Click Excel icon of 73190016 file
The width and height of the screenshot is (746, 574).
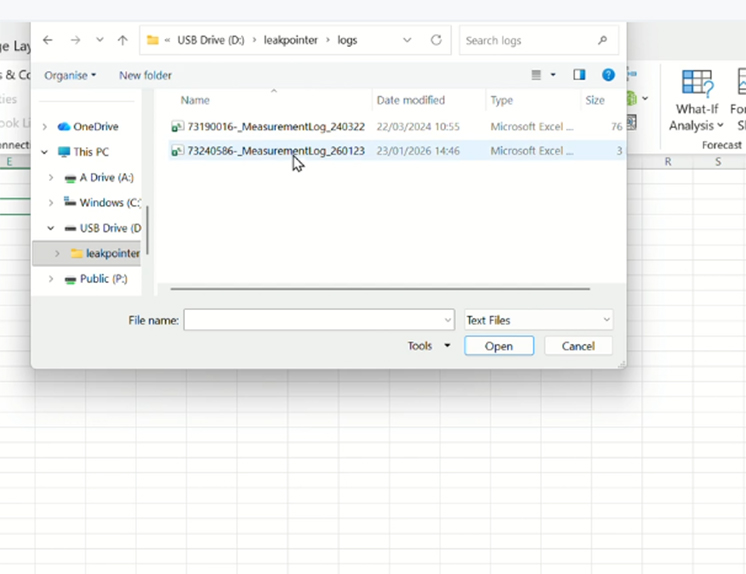coord(177,127)
